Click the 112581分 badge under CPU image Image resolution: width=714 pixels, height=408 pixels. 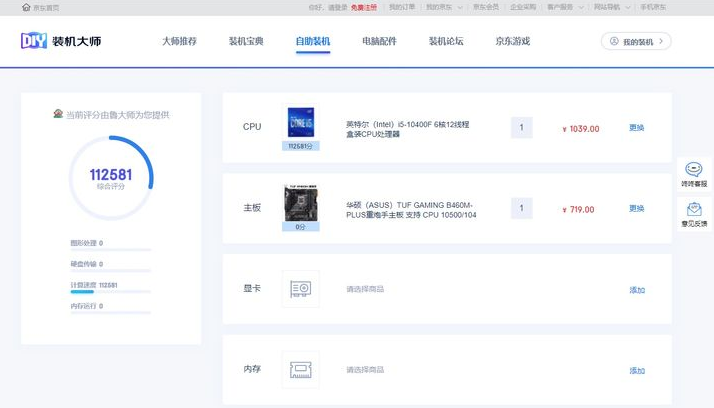coord(301,146)
